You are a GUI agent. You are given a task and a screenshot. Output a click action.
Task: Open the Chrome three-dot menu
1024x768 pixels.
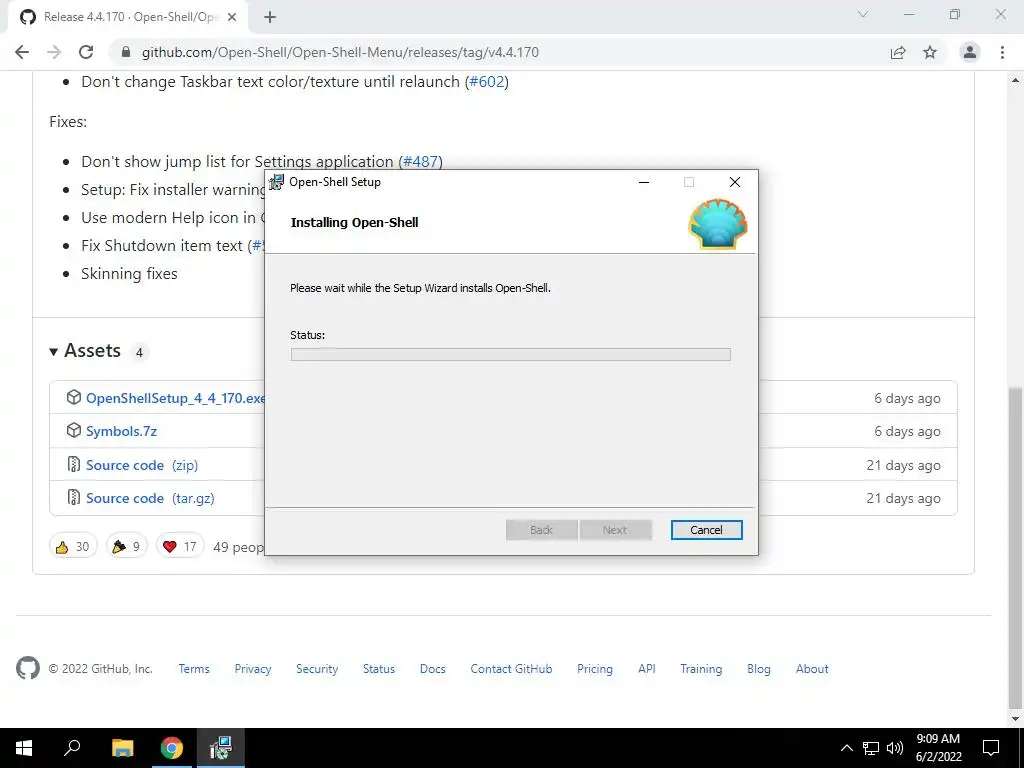(x=1002, y=52)
